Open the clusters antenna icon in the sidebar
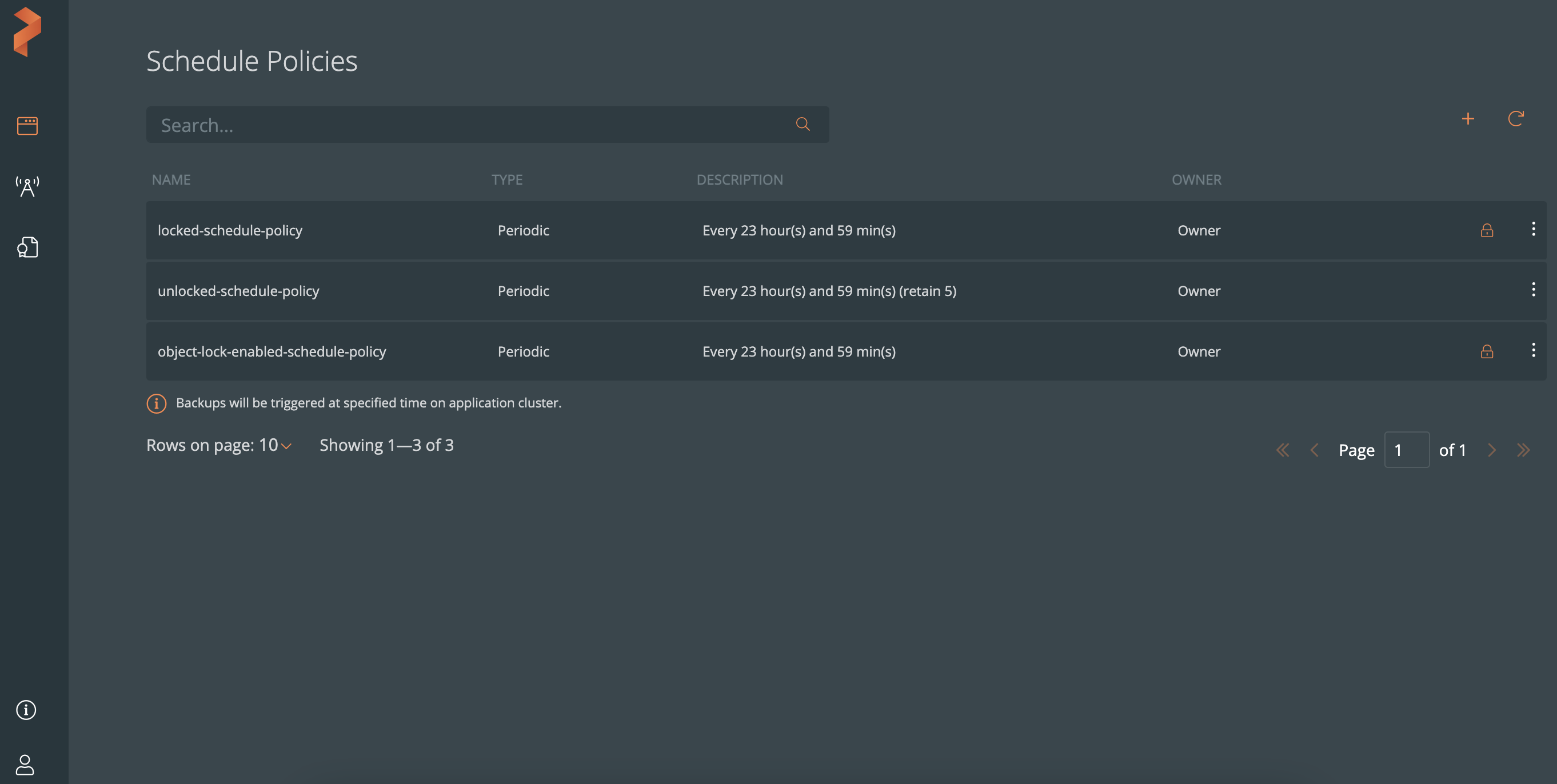 click(x=27, y=187)
